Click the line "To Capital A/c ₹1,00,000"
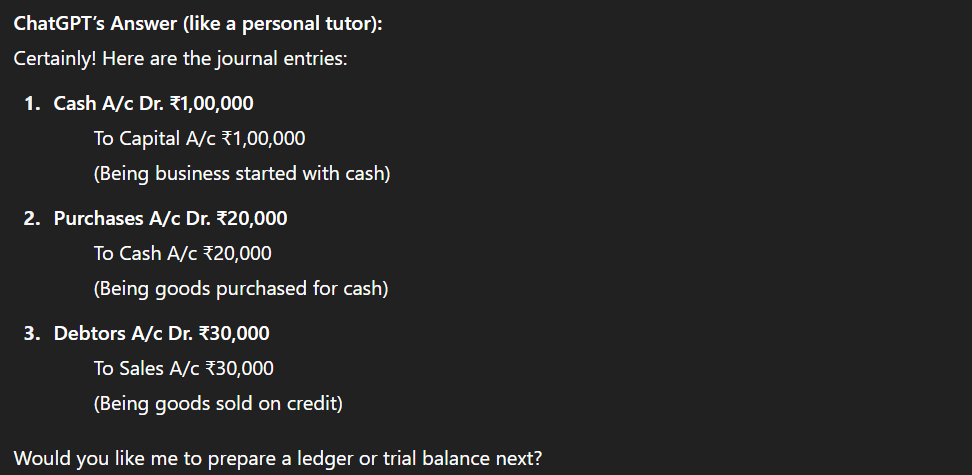The width and height of the screenshot is (972, 475). coord(199,138)
